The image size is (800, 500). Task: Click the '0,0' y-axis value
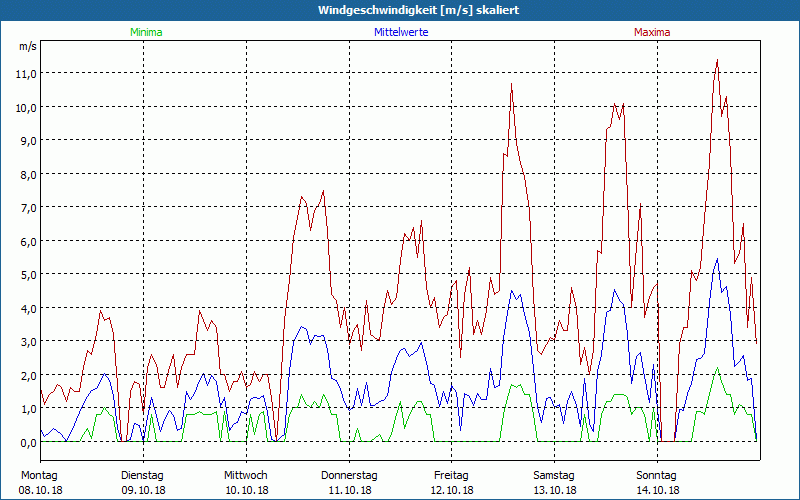[30, 443]
